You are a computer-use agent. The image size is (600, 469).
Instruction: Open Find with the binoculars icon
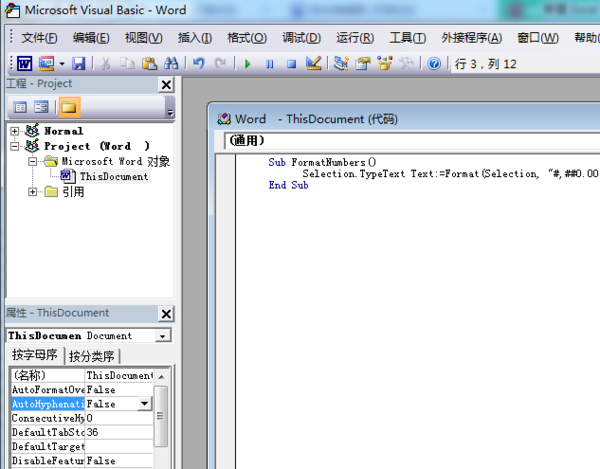tap(171, 64)
